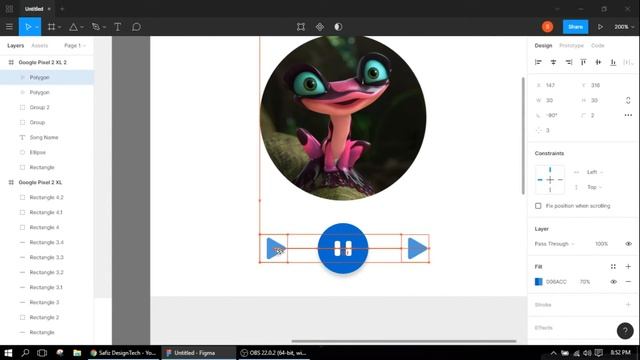Click the Align vertical centers icon
The width and height of the screenshot is (640, 360).
[598, 62]
